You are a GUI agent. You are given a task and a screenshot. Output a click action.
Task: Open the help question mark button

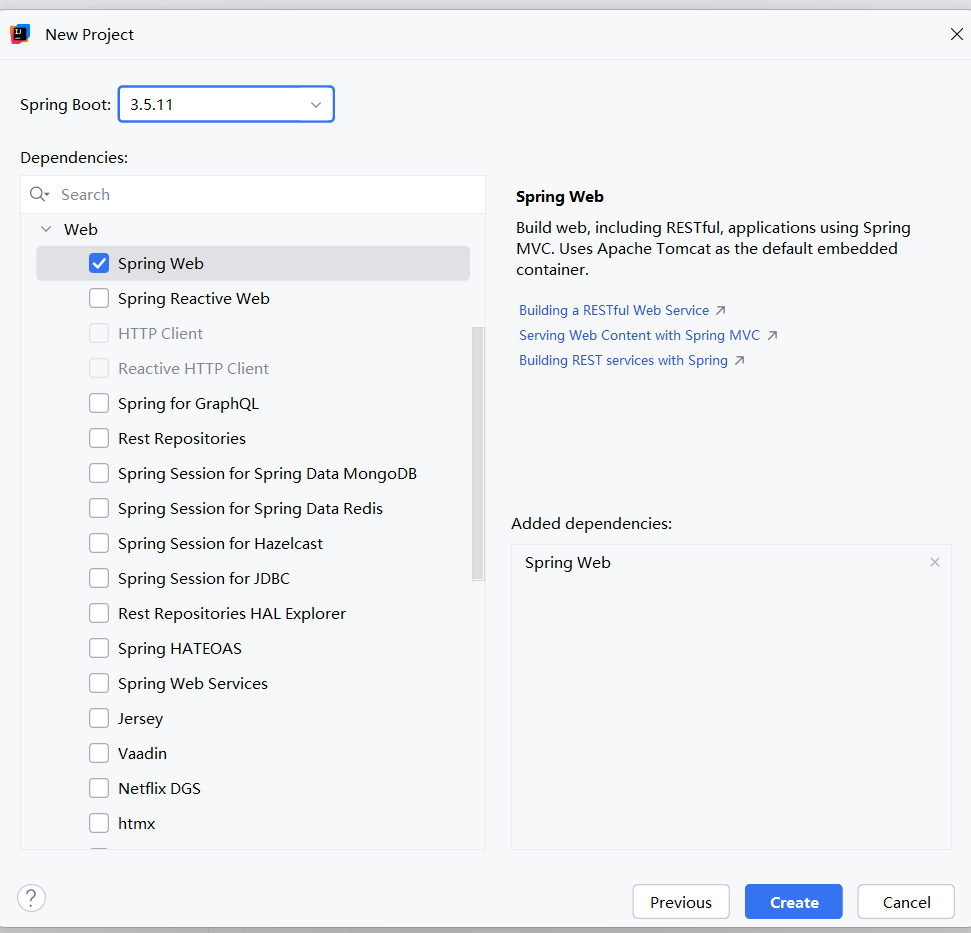click(31, 898)
